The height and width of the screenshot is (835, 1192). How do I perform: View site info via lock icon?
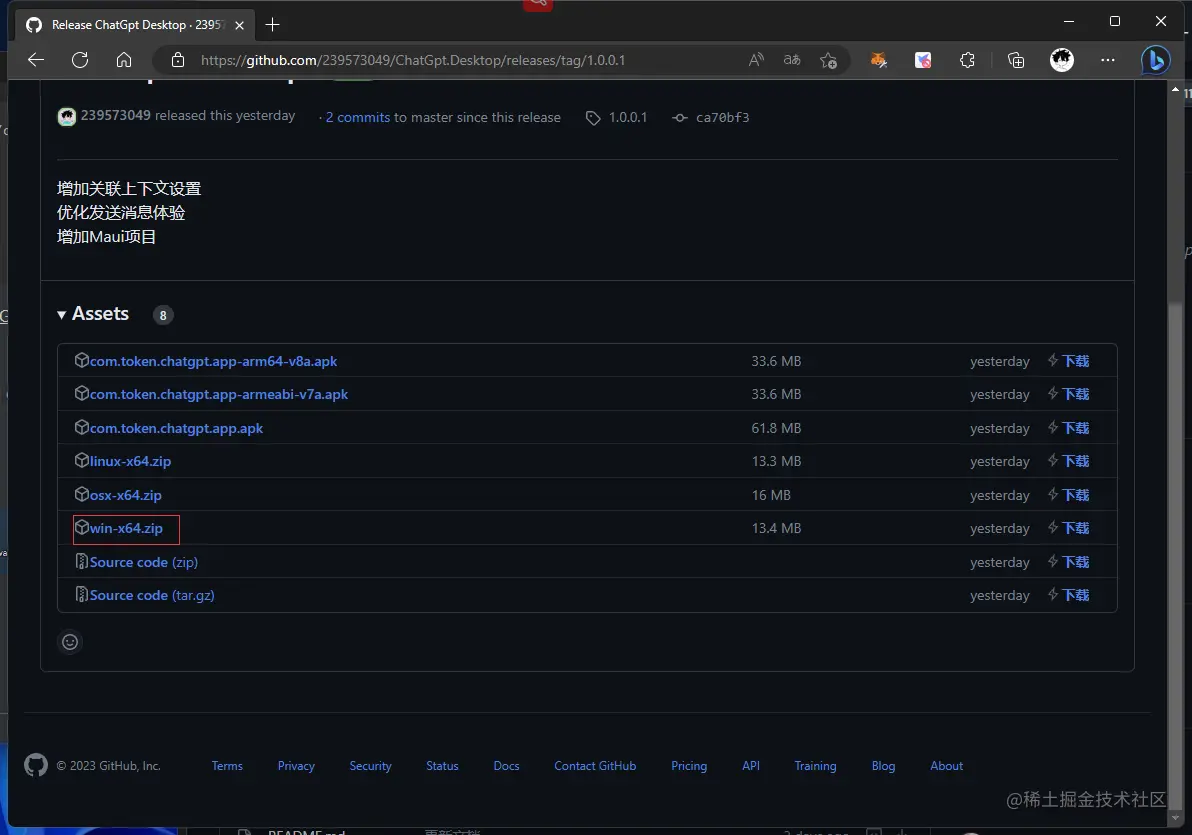pos(178,60)
